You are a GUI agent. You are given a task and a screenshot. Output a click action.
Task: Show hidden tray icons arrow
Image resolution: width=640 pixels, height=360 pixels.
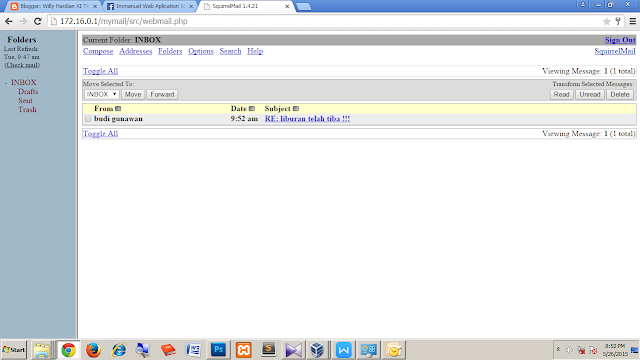558,349
